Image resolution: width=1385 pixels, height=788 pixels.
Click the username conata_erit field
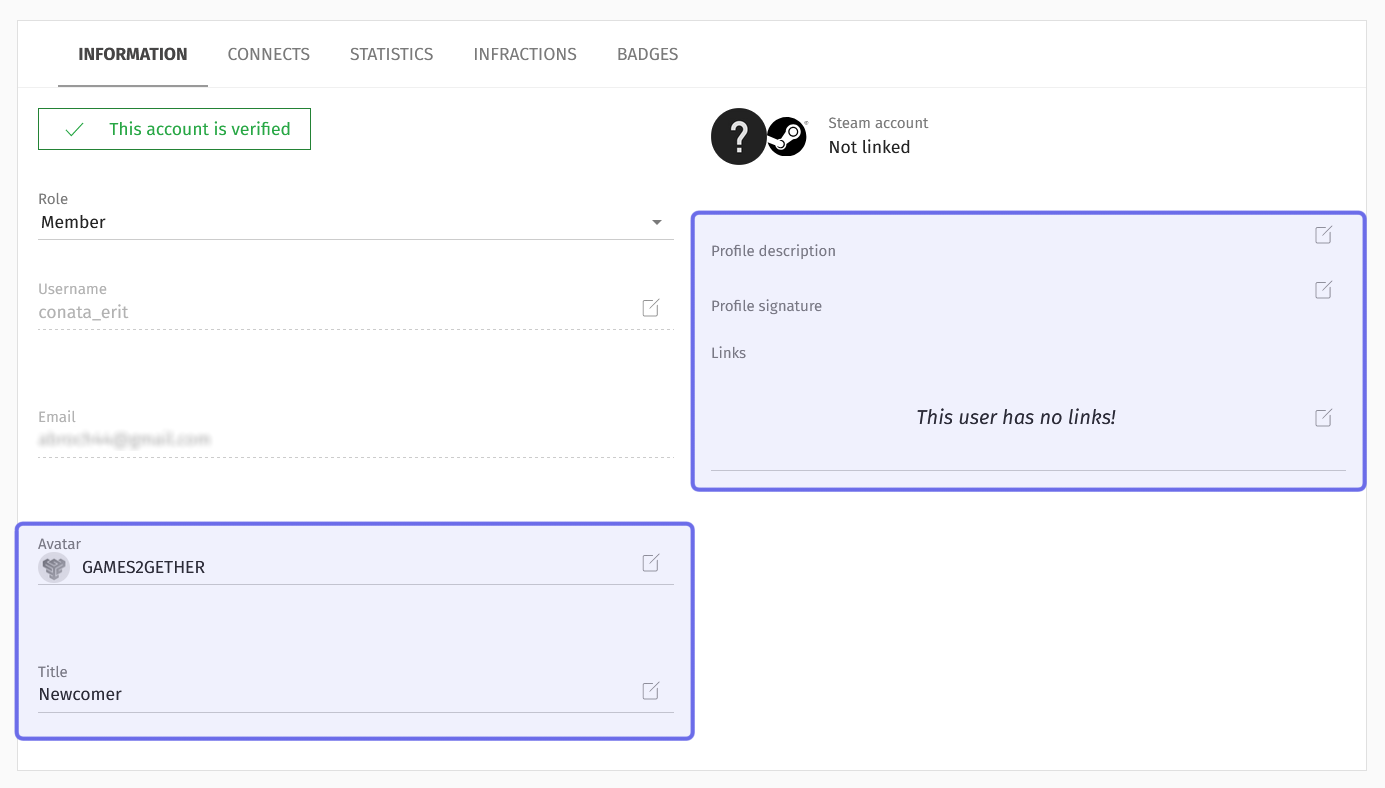point(356,312)
